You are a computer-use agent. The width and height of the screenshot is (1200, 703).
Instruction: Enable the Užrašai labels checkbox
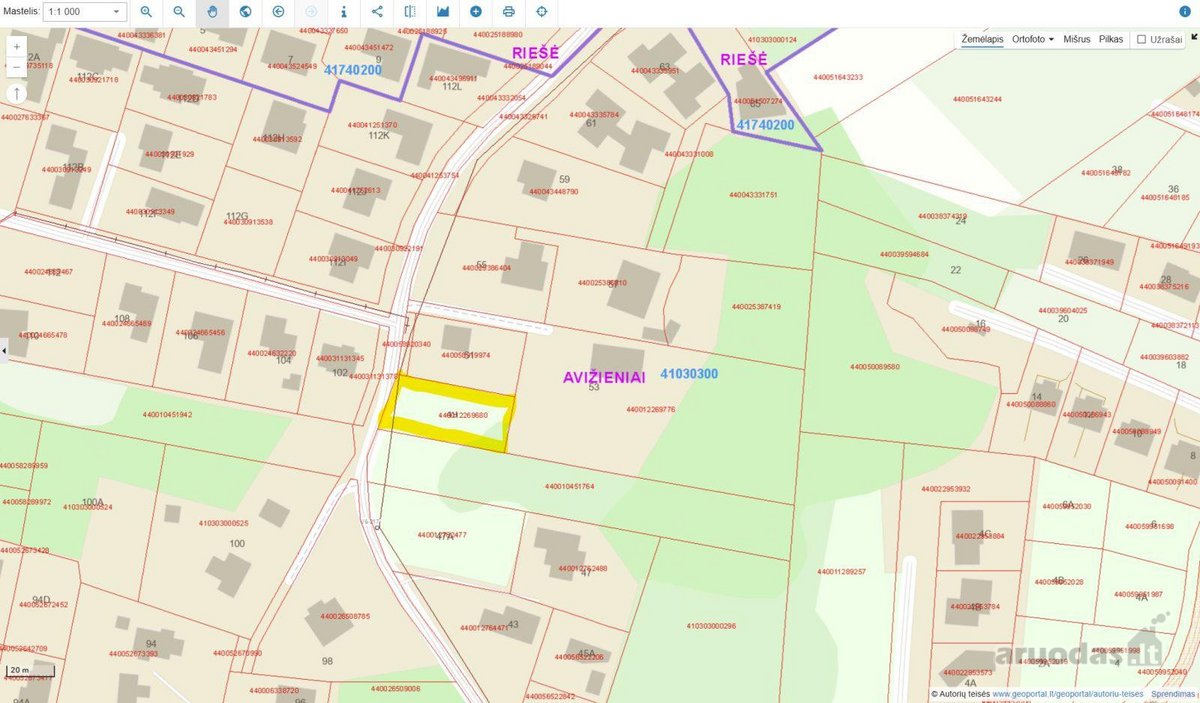(x=1141, y=39)
